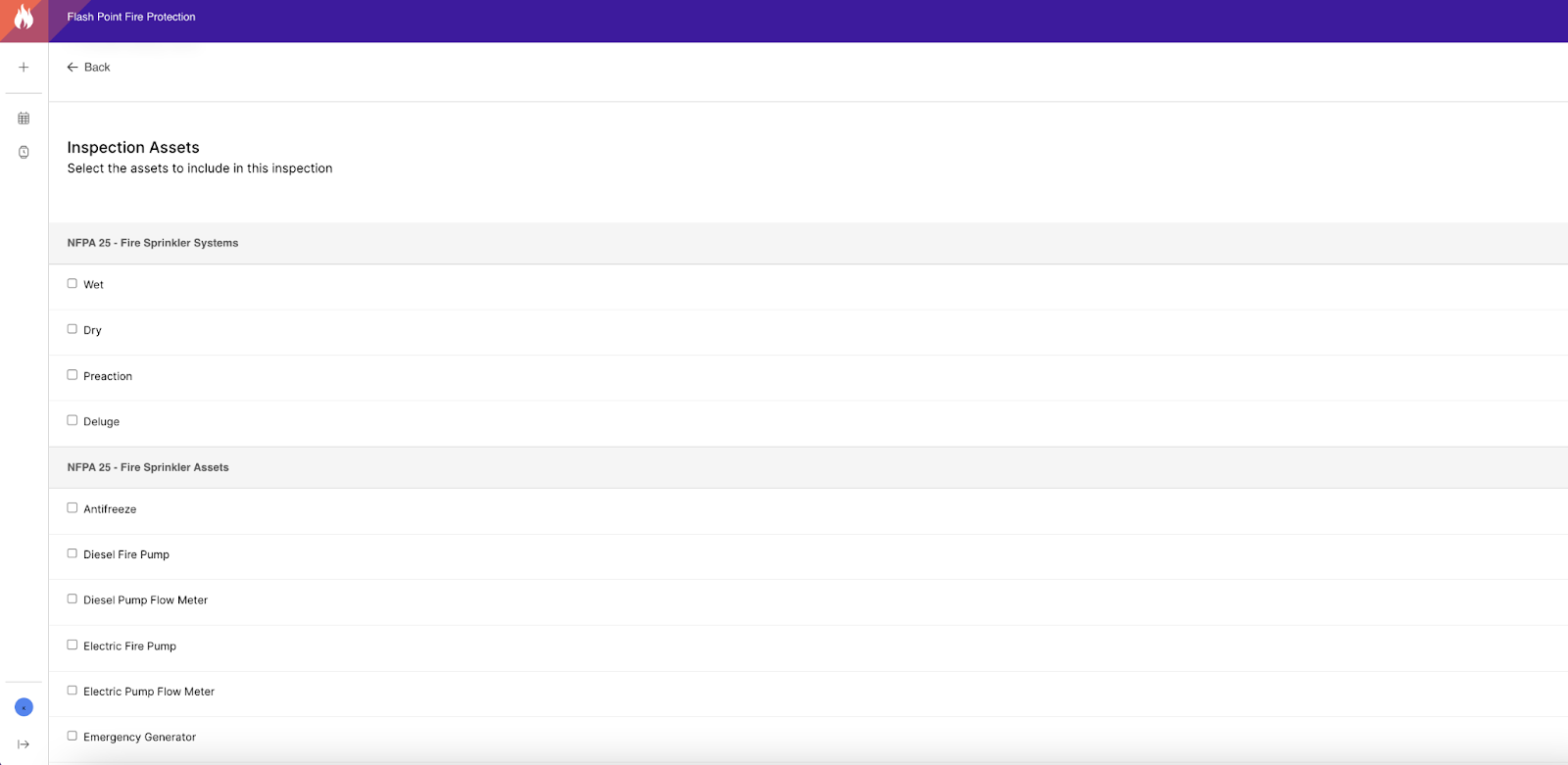
Task: Enable the Electric Fire Pump checkbox
Action: point(72,645)
